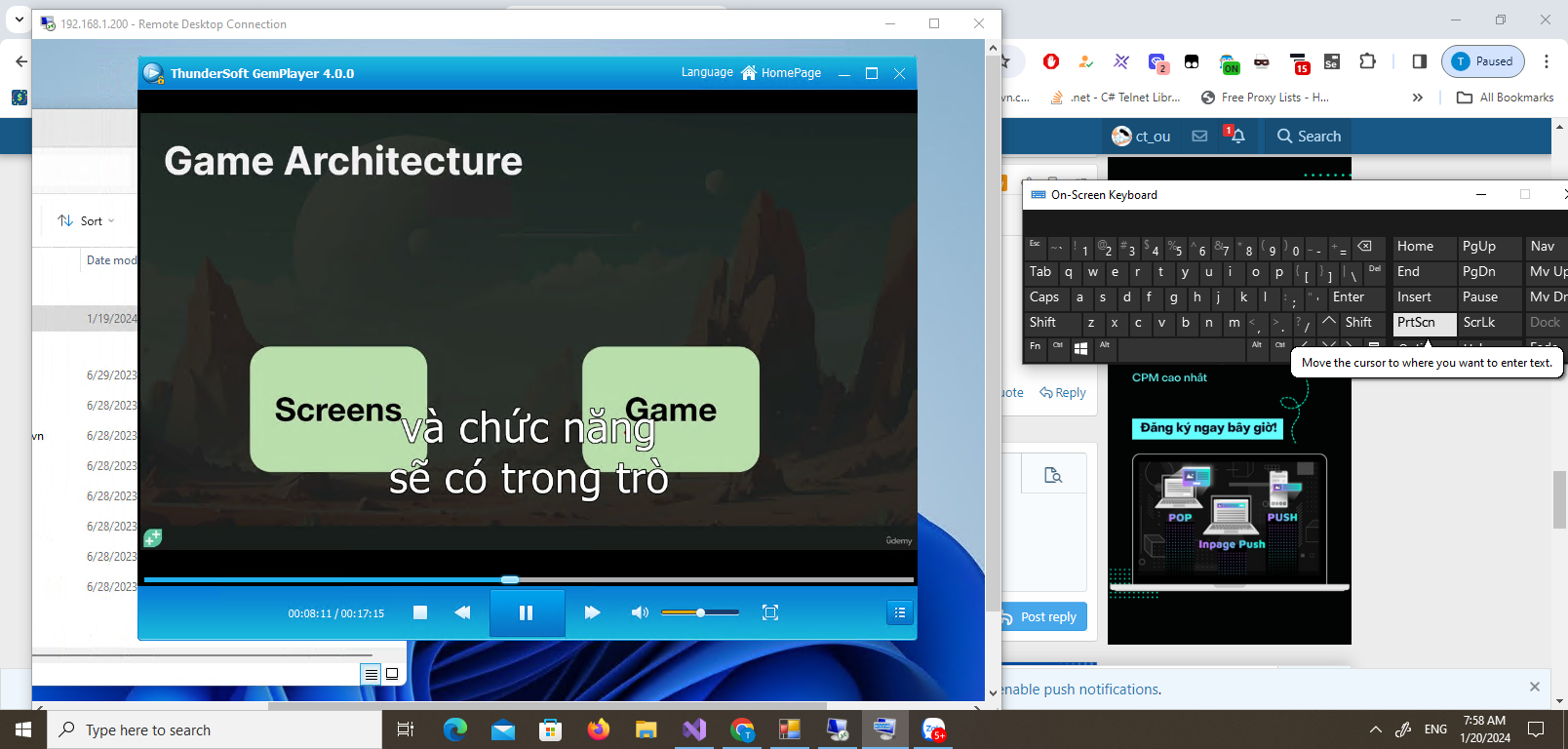1568x749 pixels.
Task: Select the file dated 1/19/2024
Action: [112, 319]
